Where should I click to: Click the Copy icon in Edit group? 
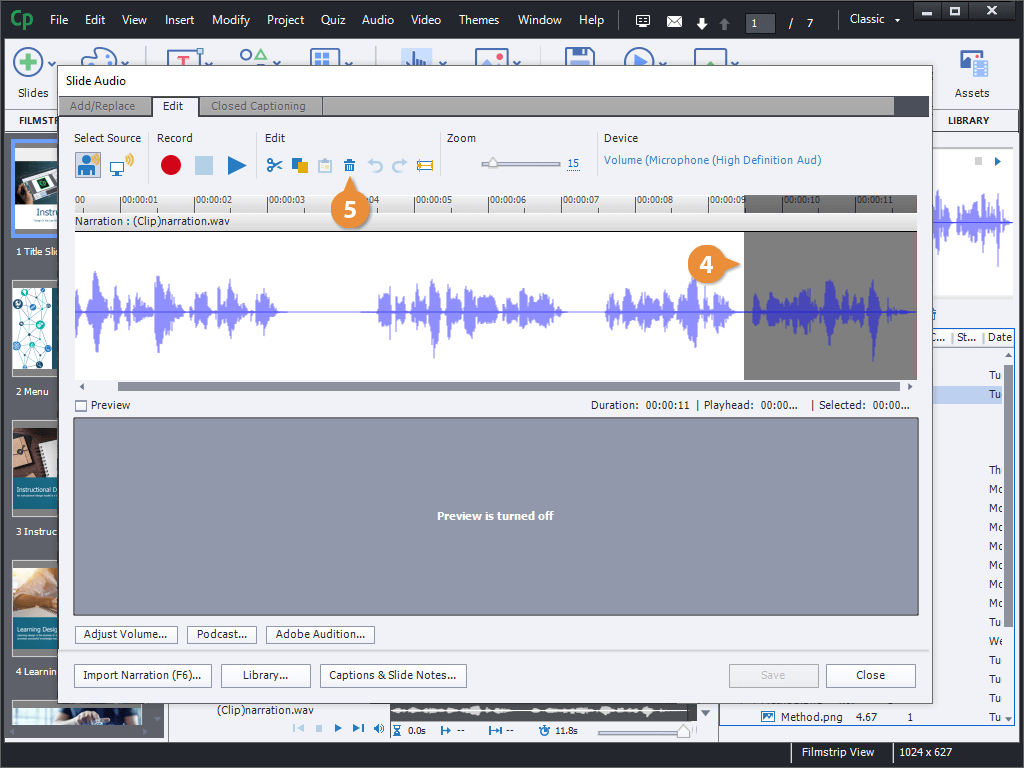299,166
